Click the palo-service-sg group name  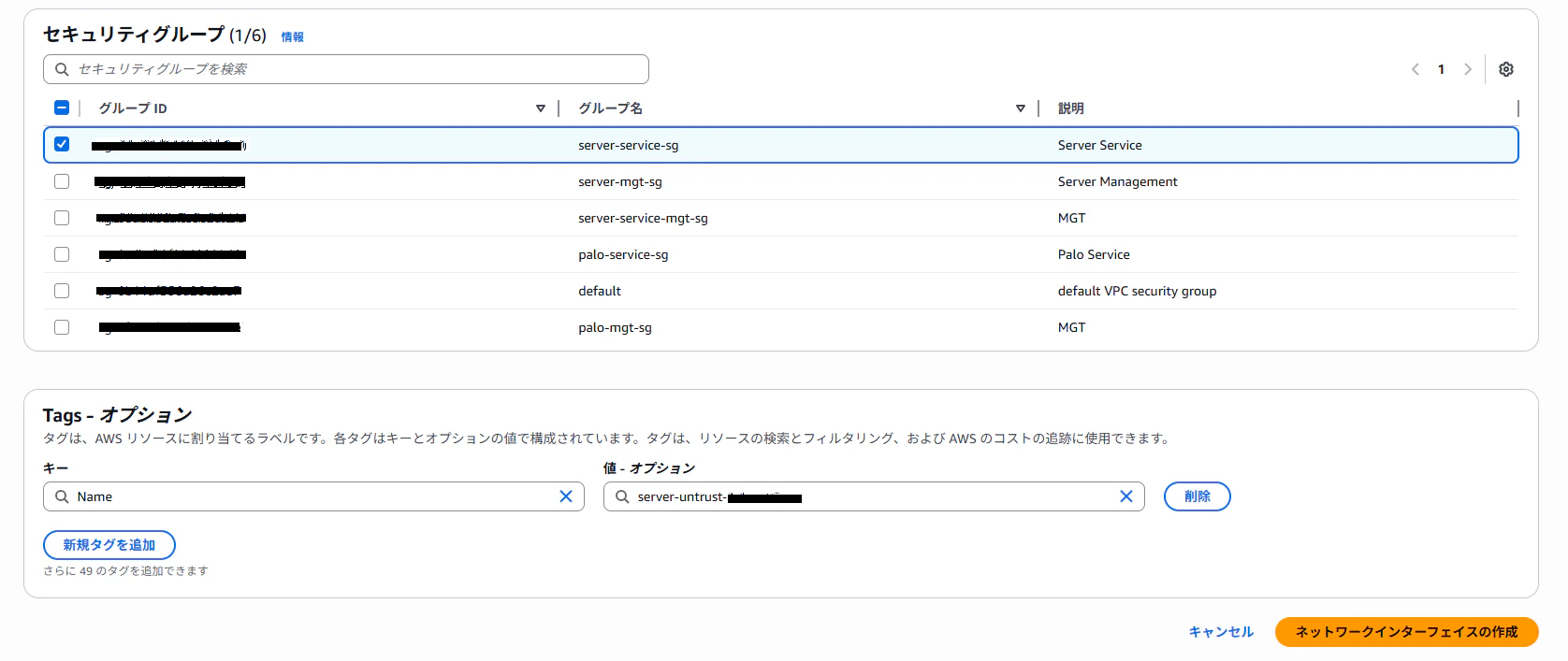pyautogui.click(x=623, y=254)
